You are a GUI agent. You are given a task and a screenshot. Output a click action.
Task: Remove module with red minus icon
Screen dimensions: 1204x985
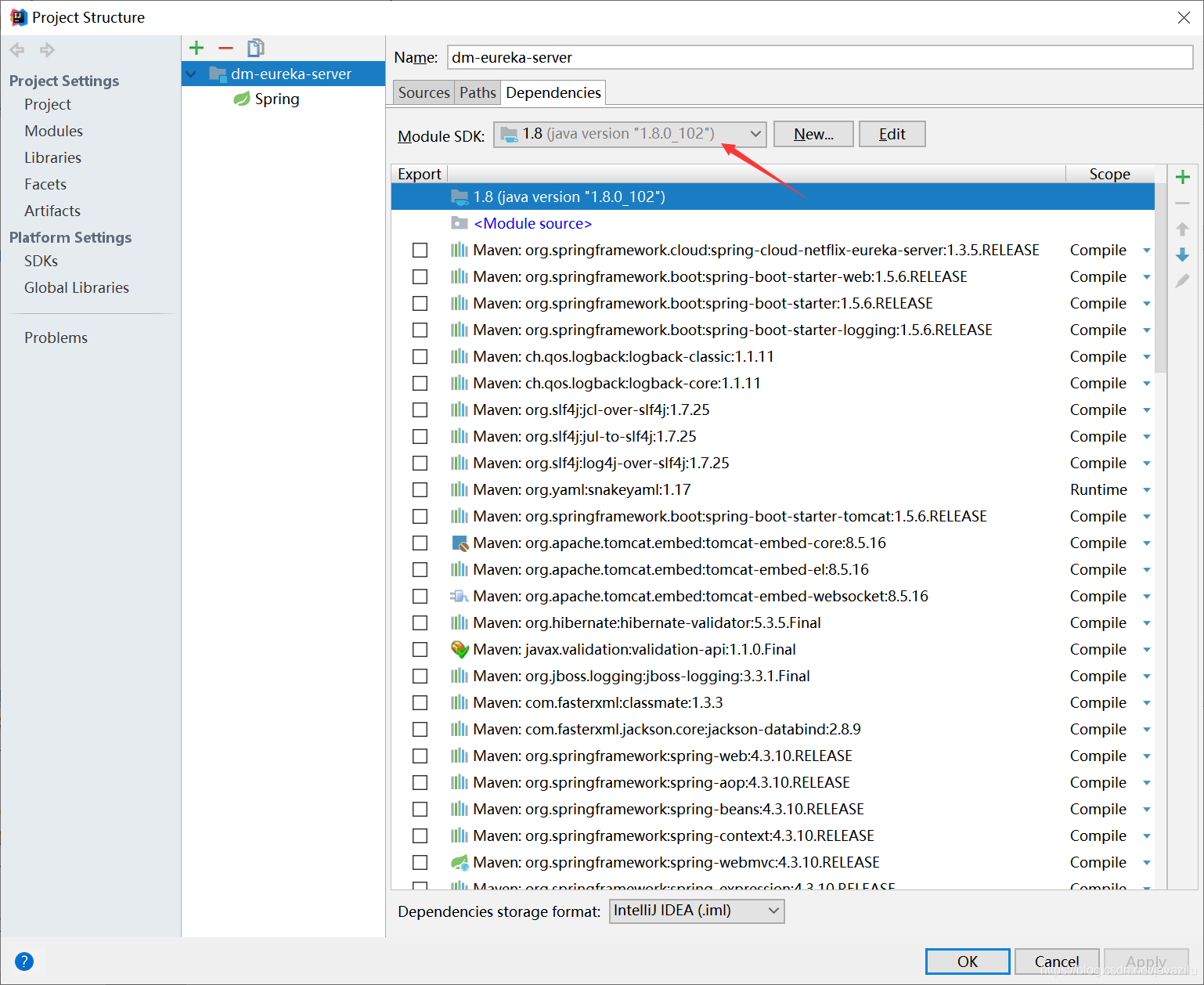click(225, 49)
